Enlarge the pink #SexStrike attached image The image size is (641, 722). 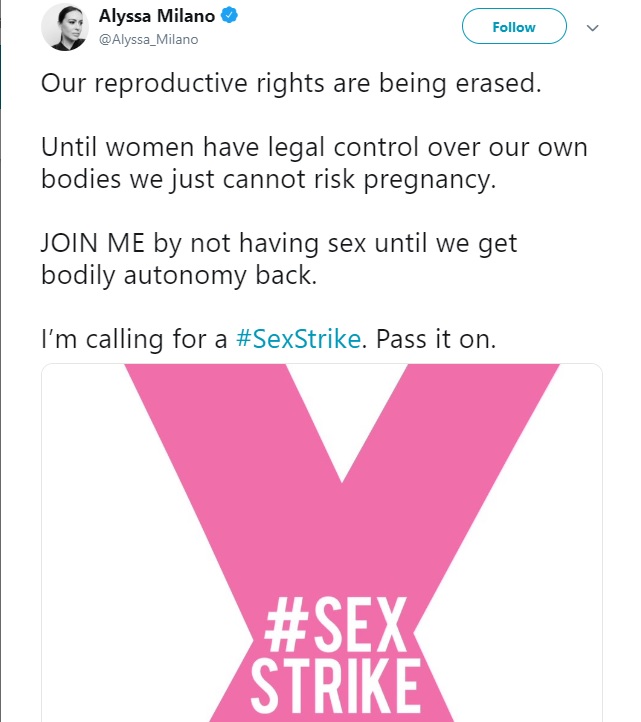tap(322, 542)
